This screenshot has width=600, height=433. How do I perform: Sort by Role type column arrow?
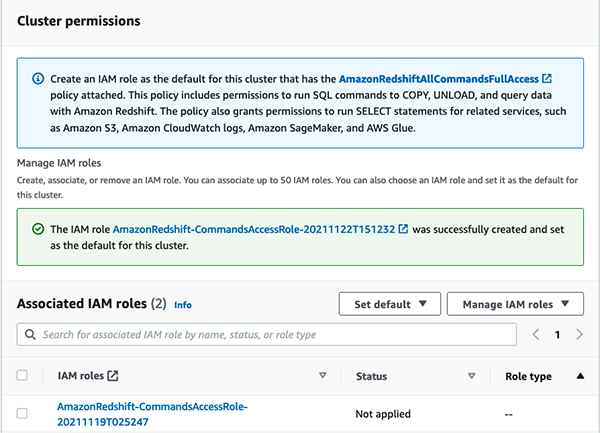click(x=580, y=376)
